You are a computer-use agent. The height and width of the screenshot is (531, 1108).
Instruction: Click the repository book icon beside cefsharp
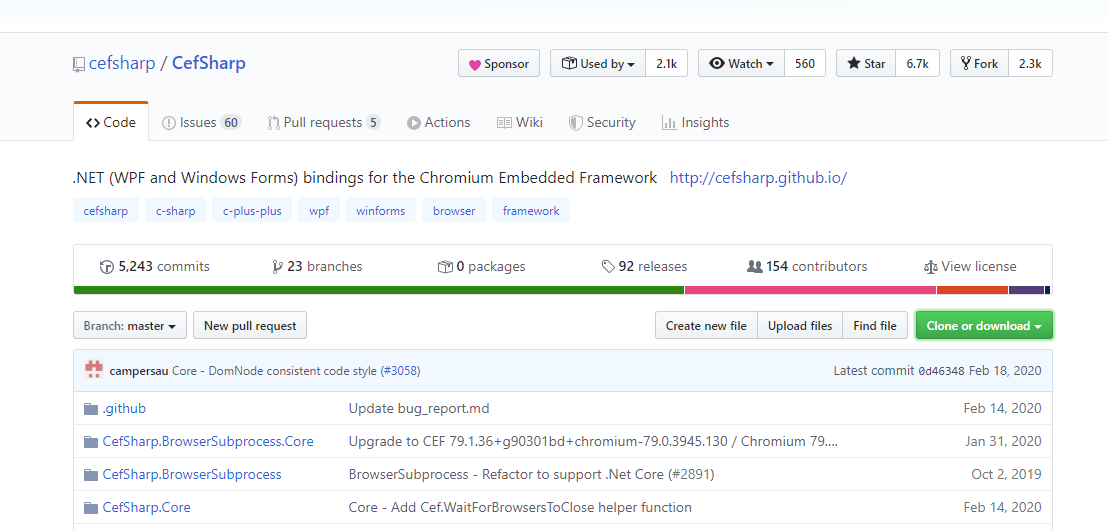[x=78, y=64]
